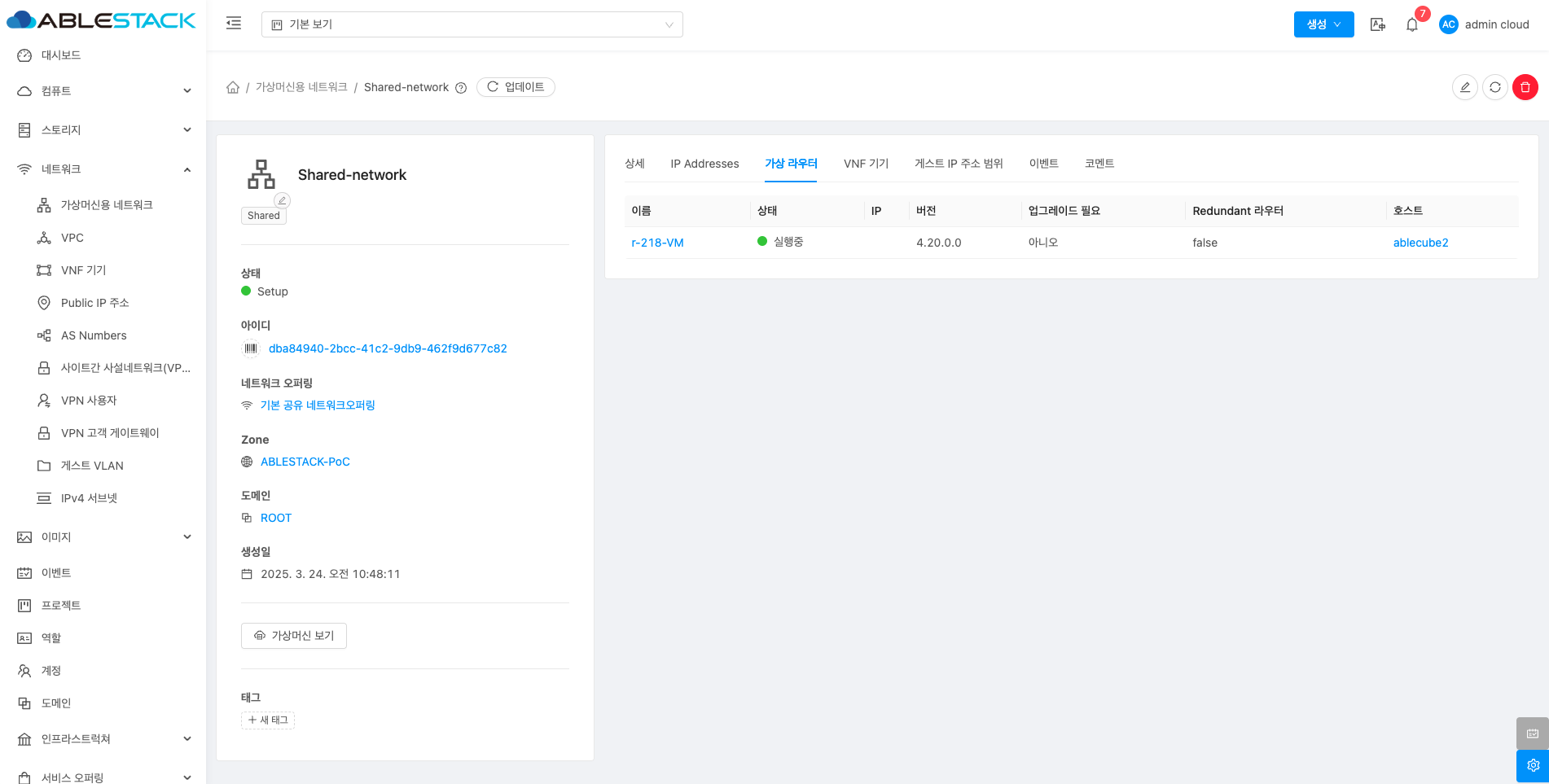The height and width of the screenshot is (784, 1549).
Task: Open the notifications bell icon
Action: [x=1411, y=24]
